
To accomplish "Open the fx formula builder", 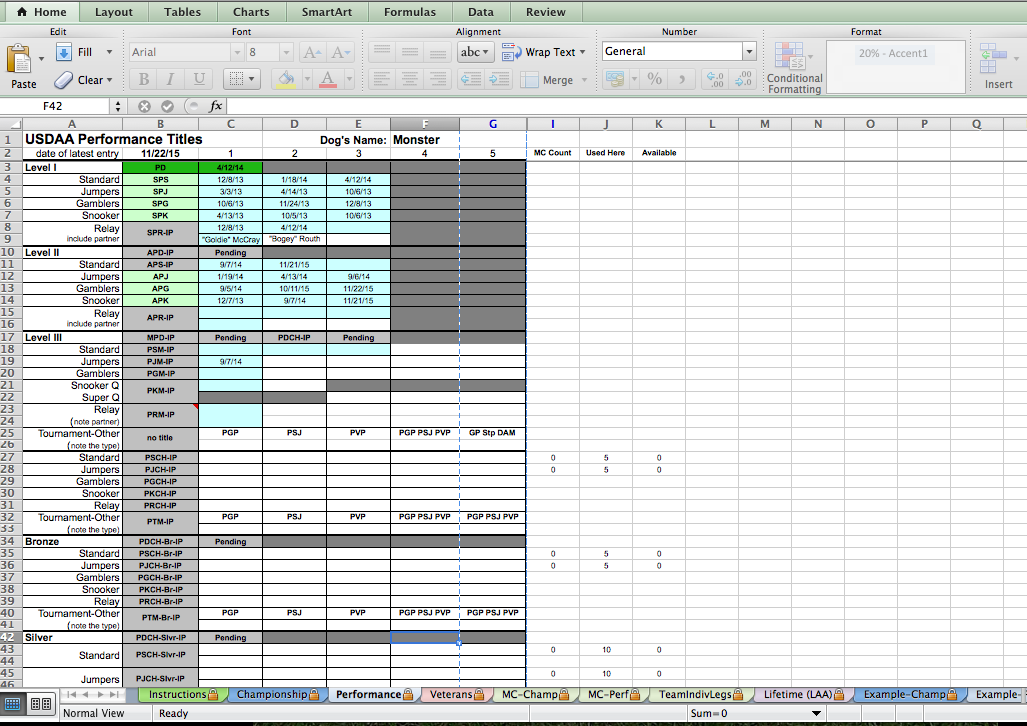I will coord(215,106).
